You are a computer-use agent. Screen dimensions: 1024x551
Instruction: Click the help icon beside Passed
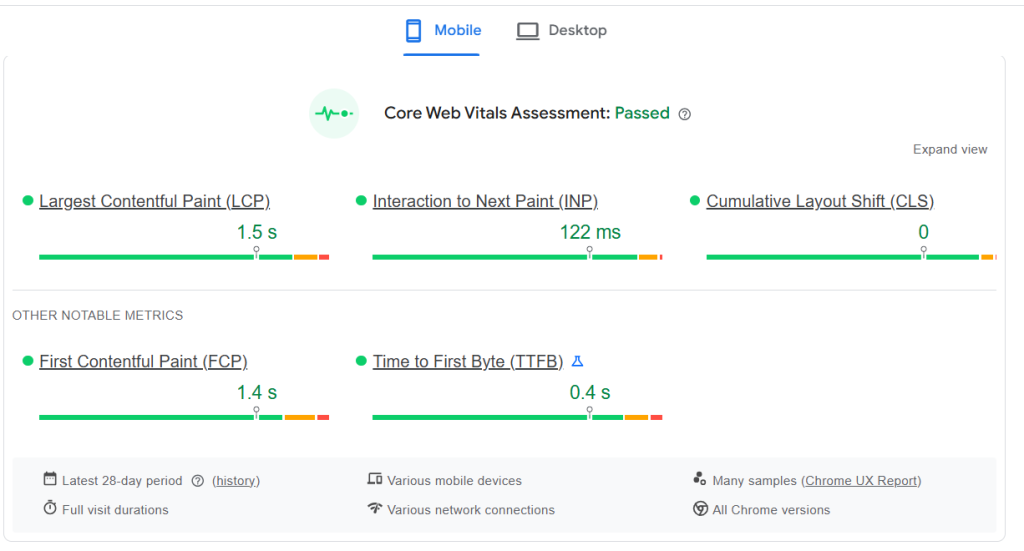684,114
